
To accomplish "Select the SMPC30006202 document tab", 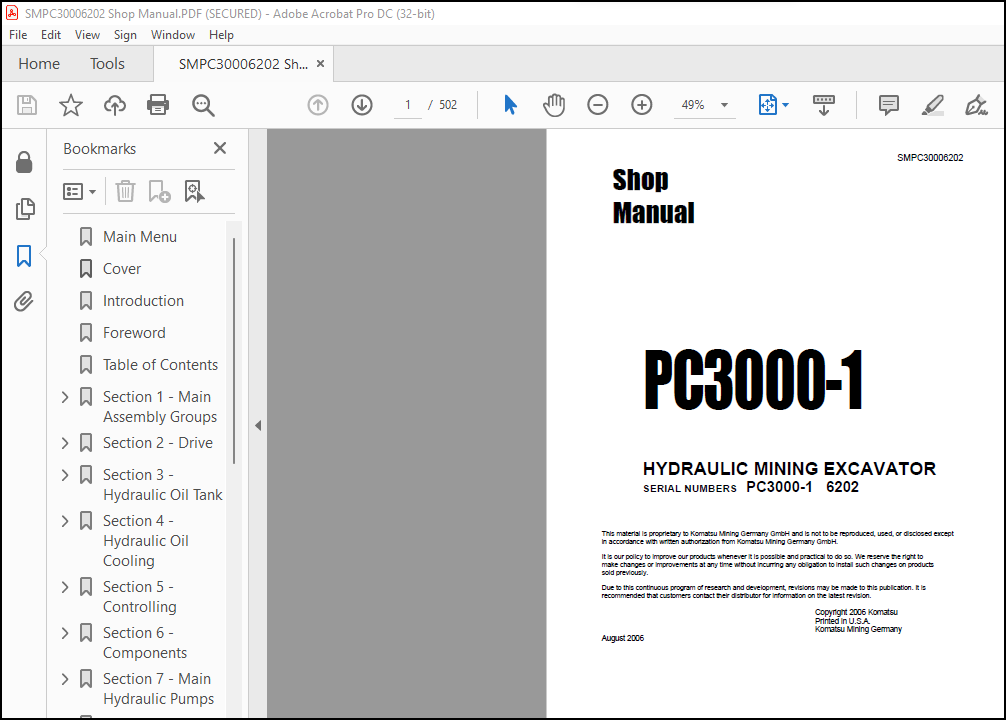I will pos(243,64).
